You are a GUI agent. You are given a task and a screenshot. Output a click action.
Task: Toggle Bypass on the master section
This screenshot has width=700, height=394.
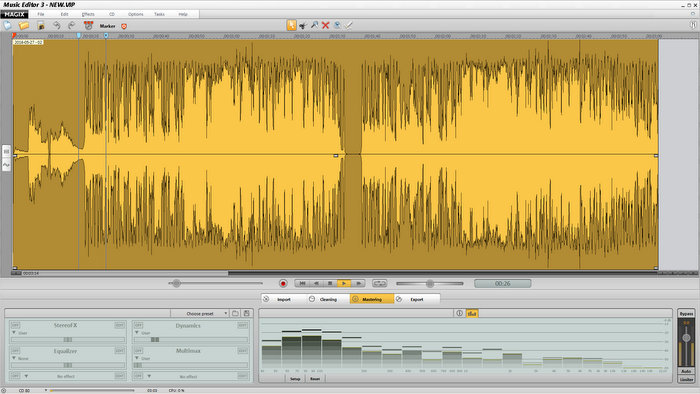click(x=686, y=314)
